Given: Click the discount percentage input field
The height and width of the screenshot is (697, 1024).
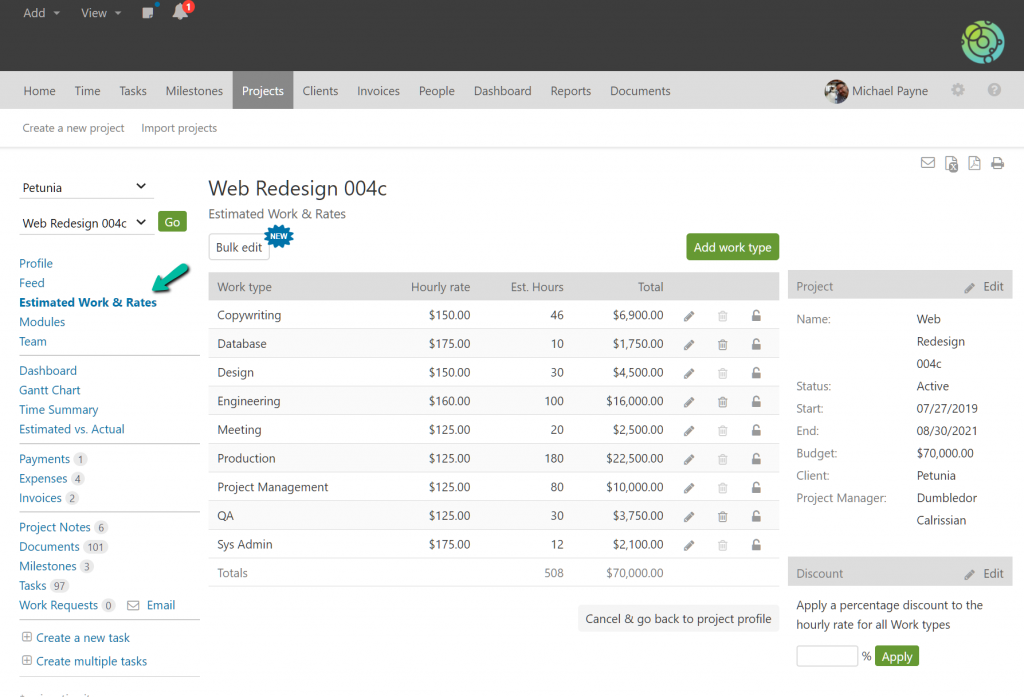Looking at the screenshot, I should click(827, 656).
